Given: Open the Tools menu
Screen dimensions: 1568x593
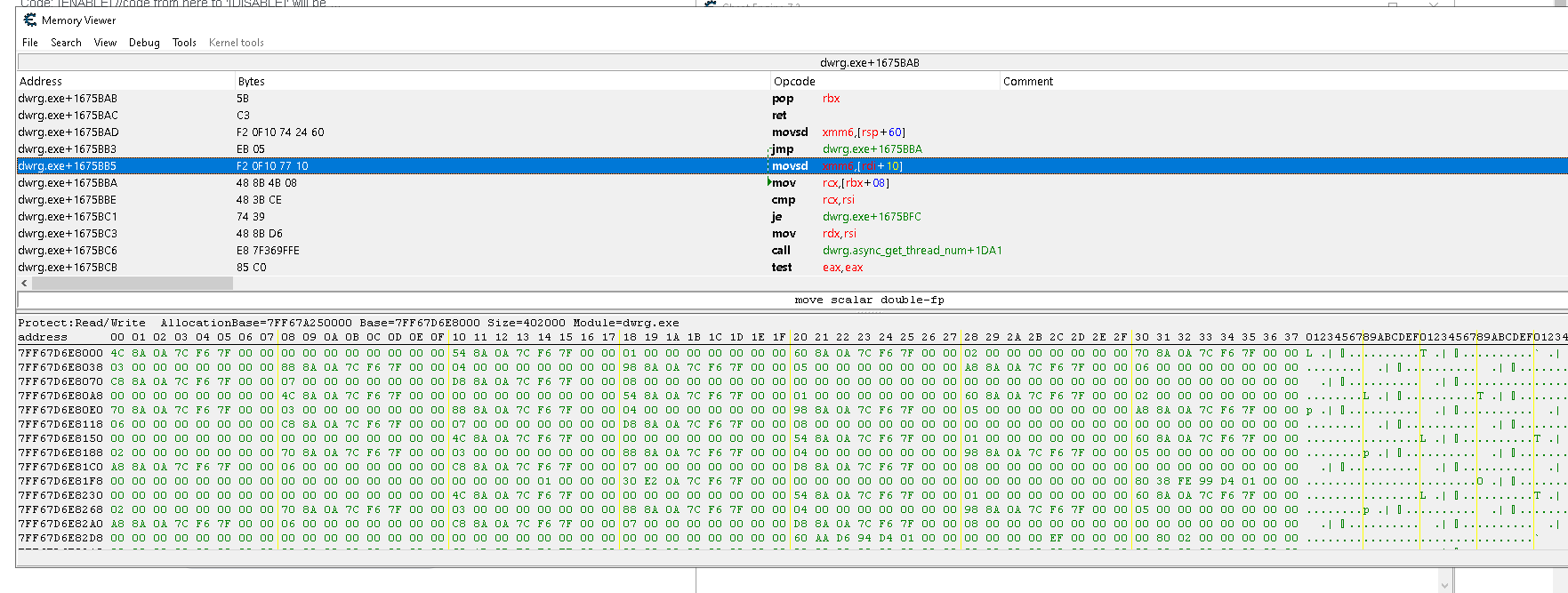Looking at the screenshot, I should [184, 43].
